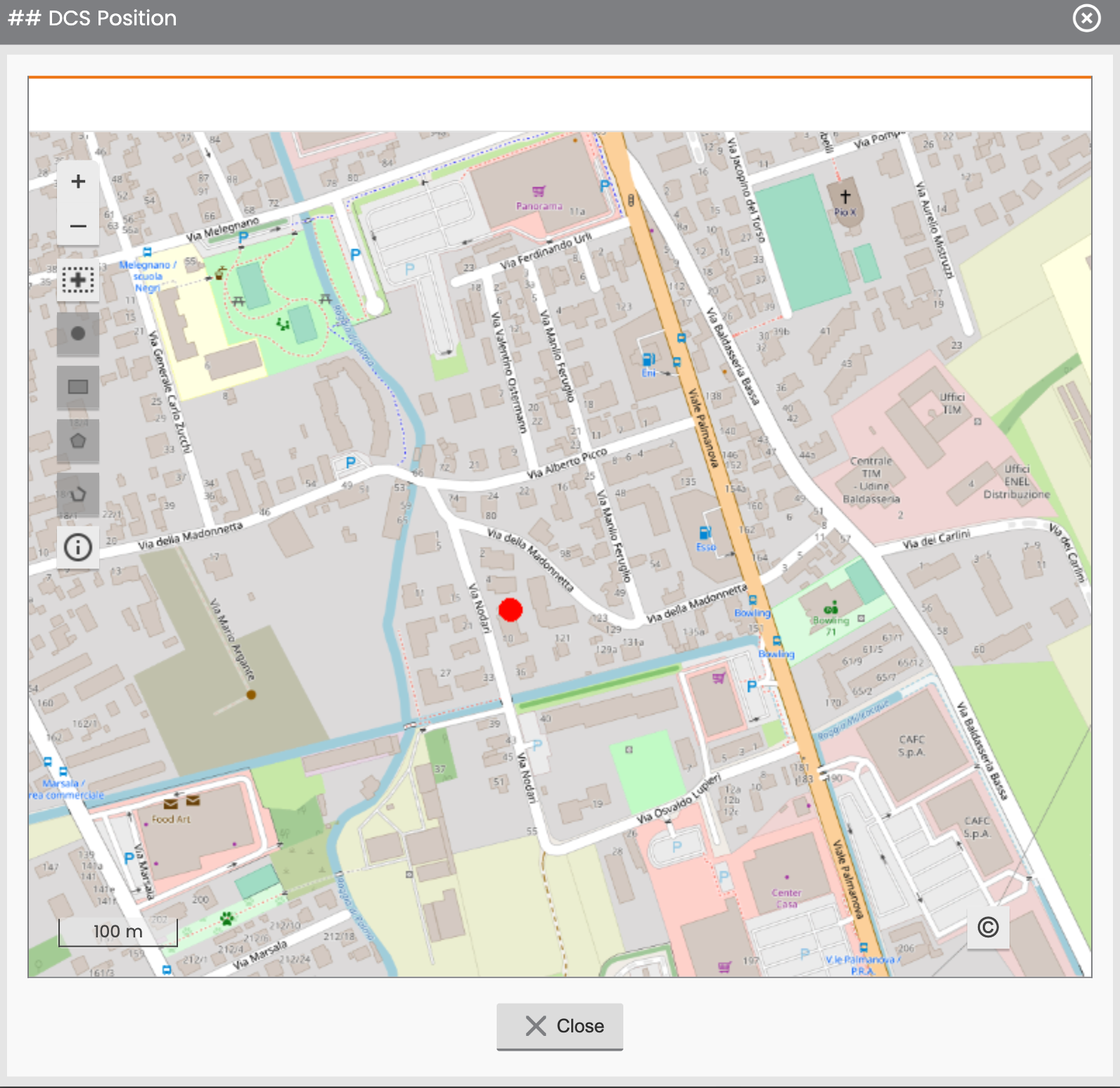
Task: Close the DCS Position dialog with X
Action: click(x=1086, y=18)
